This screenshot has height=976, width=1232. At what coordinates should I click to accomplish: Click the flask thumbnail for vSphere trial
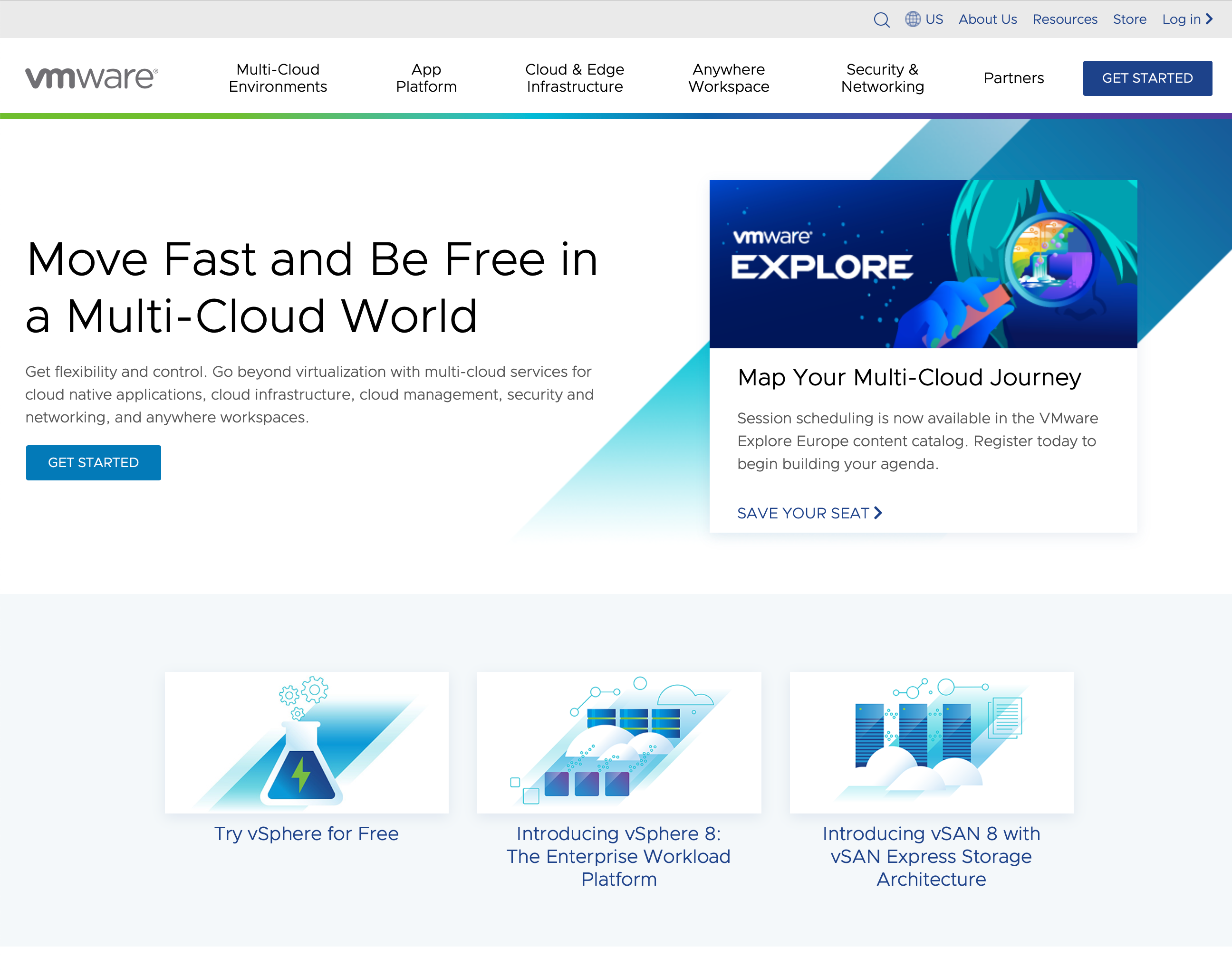tap(307, 742)
